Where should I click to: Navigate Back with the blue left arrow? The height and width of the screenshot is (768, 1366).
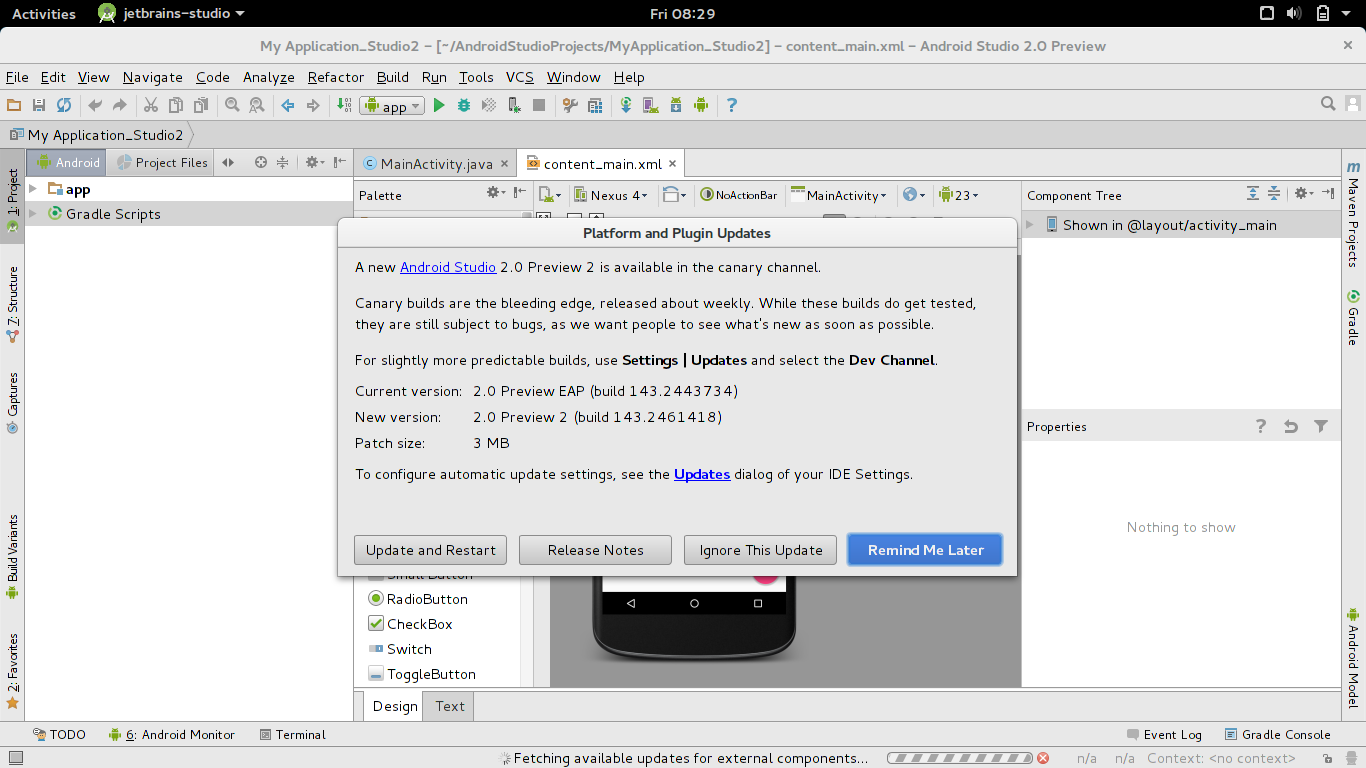tap(288, 105)
